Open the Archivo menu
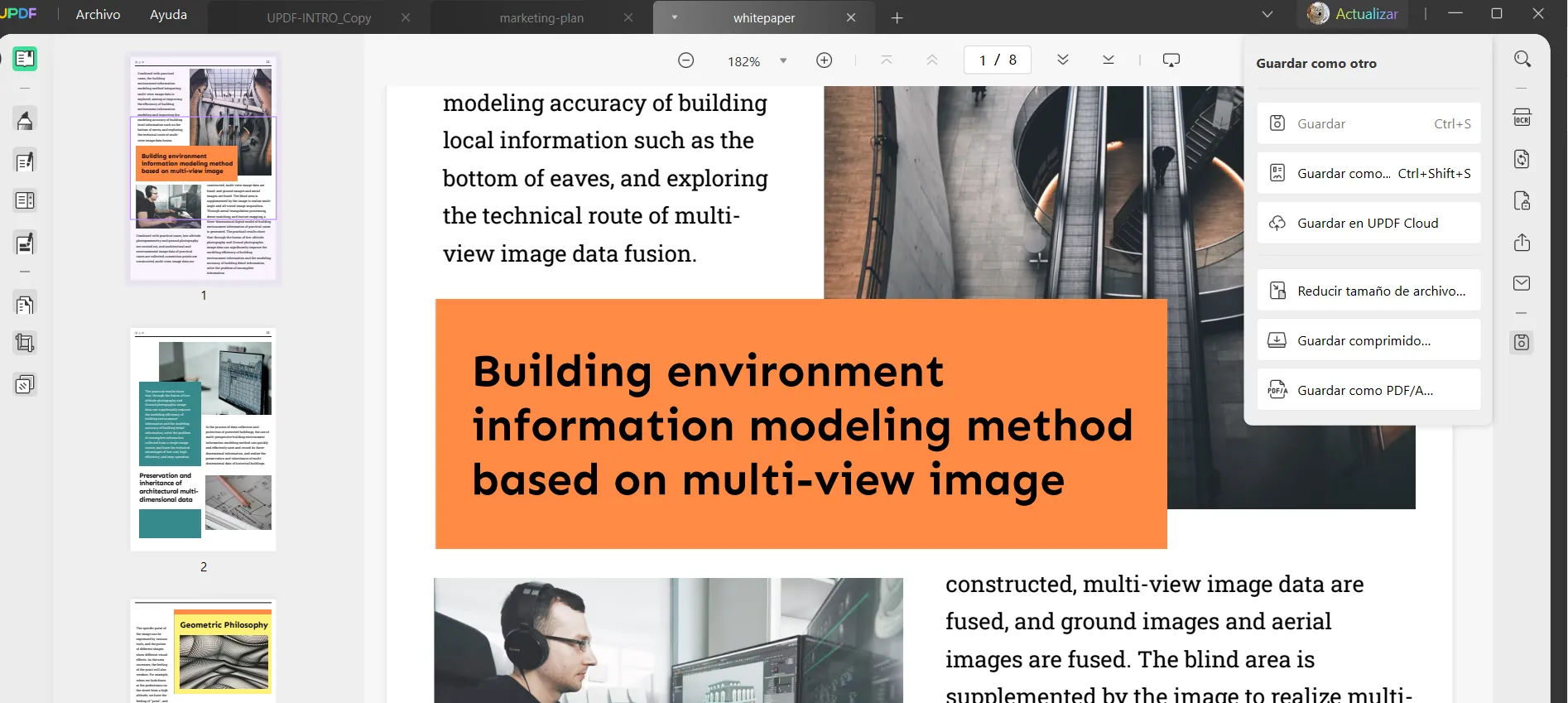This screenshot has width=1568, height=703. (x=98, y=14)
